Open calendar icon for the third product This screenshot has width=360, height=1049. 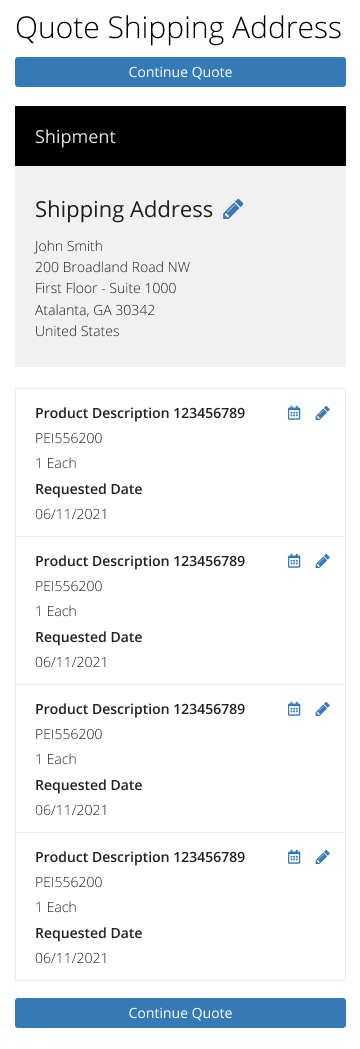[294, 709]
